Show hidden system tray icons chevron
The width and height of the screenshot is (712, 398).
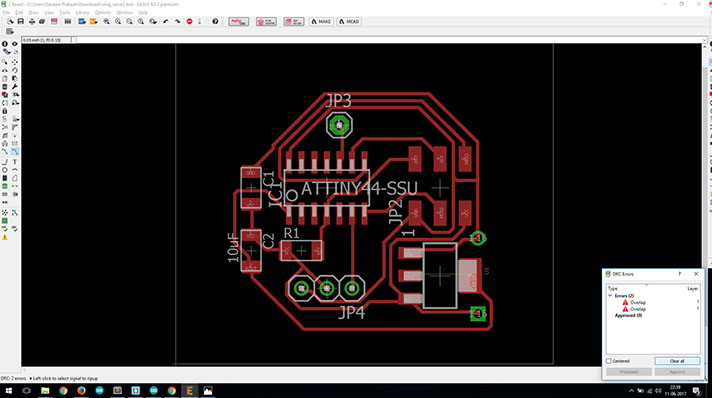coord(631,391)
